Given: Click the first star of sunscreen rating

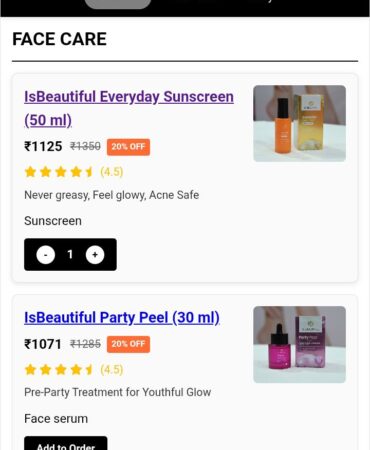Looking at the screenshot, I should coord(30,172).
